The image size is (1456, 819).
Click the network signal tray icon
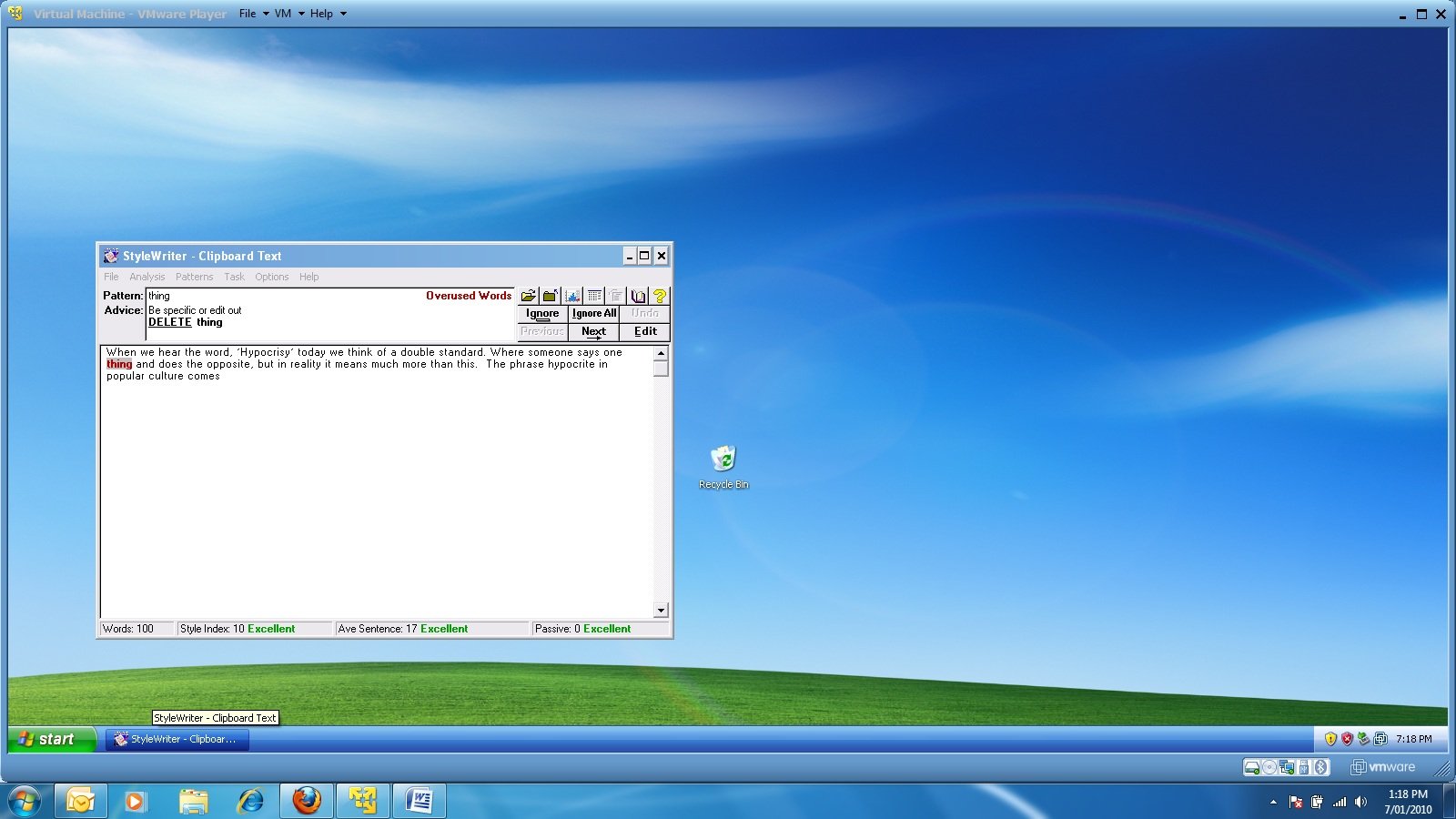coord(1340,802)
